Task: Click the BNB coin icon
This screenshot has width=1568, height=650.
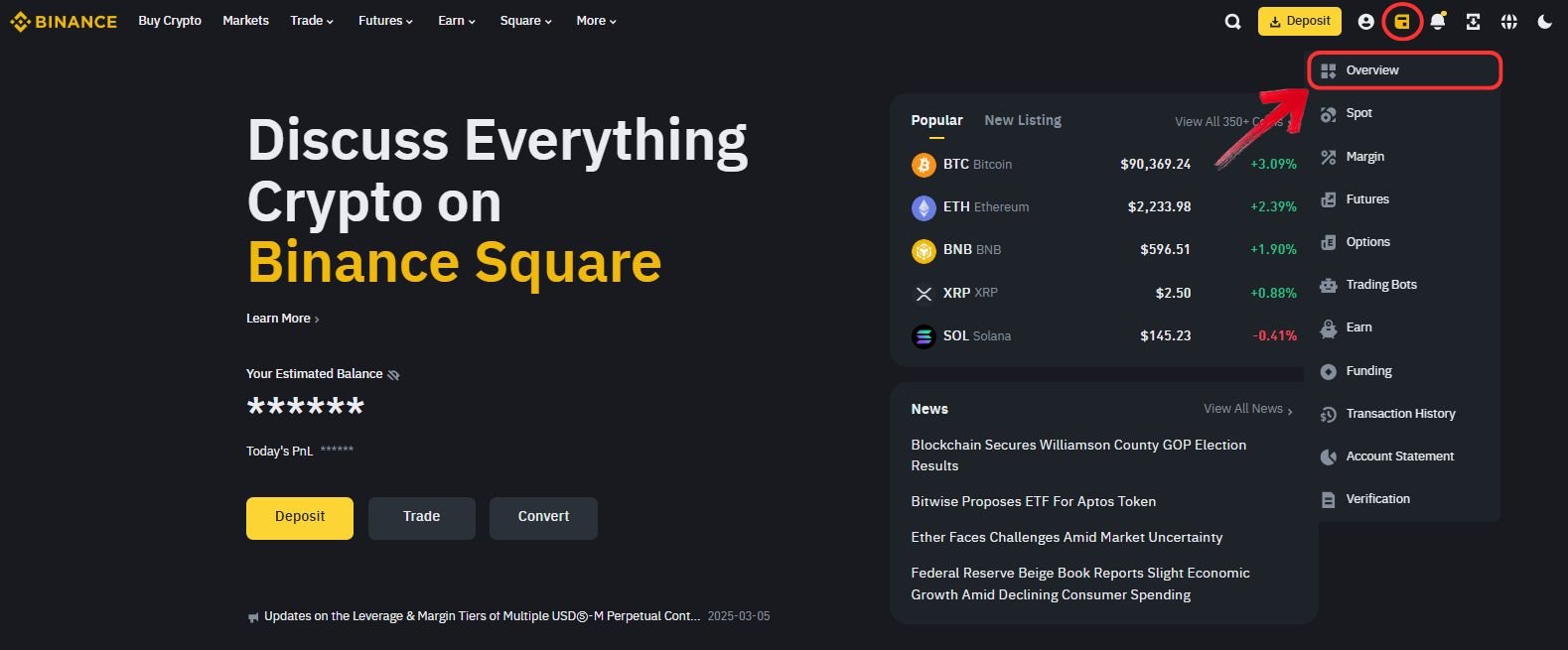Action: 924,250
